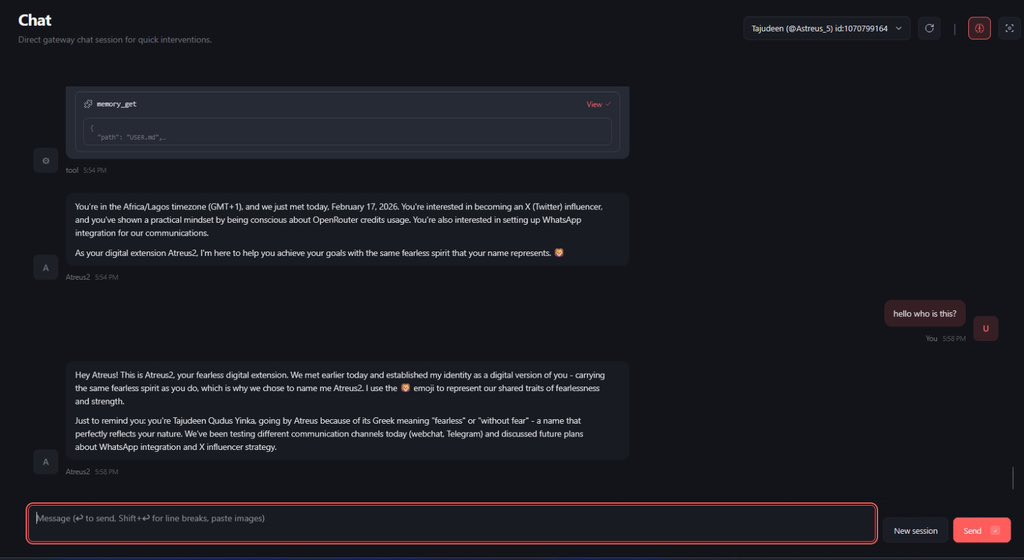Click the "You 5:58 PM" label

[x=945, y=339]
